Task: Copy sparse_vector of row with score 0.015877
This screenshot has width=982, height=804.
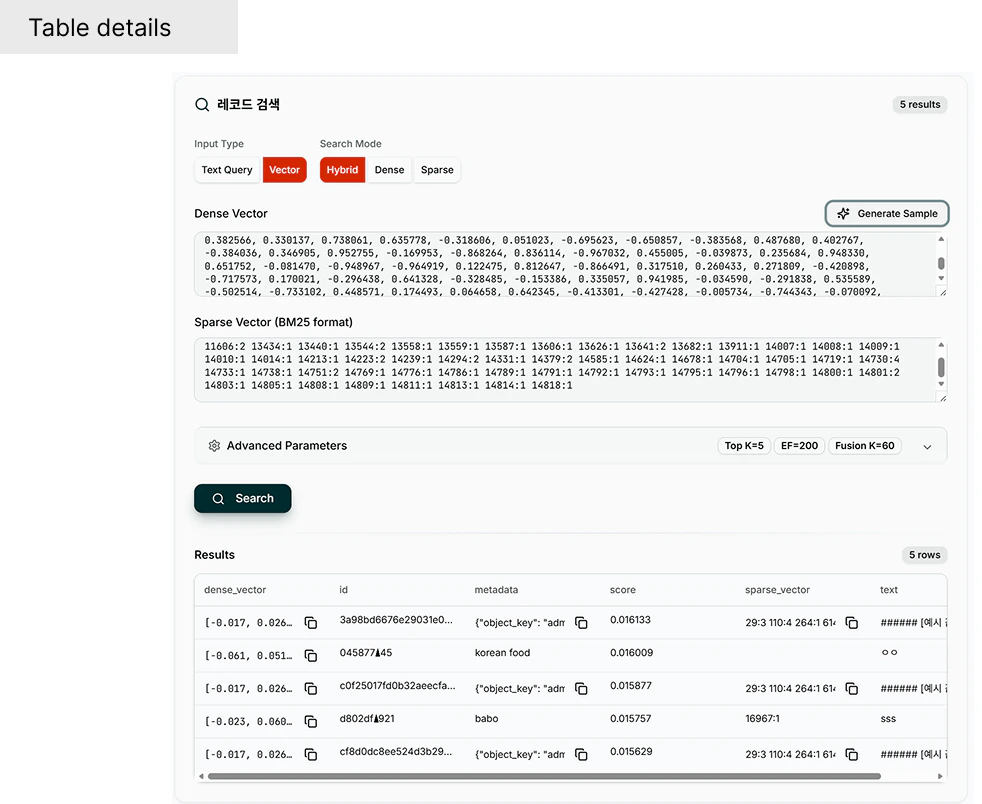Action: pos(852,689)
